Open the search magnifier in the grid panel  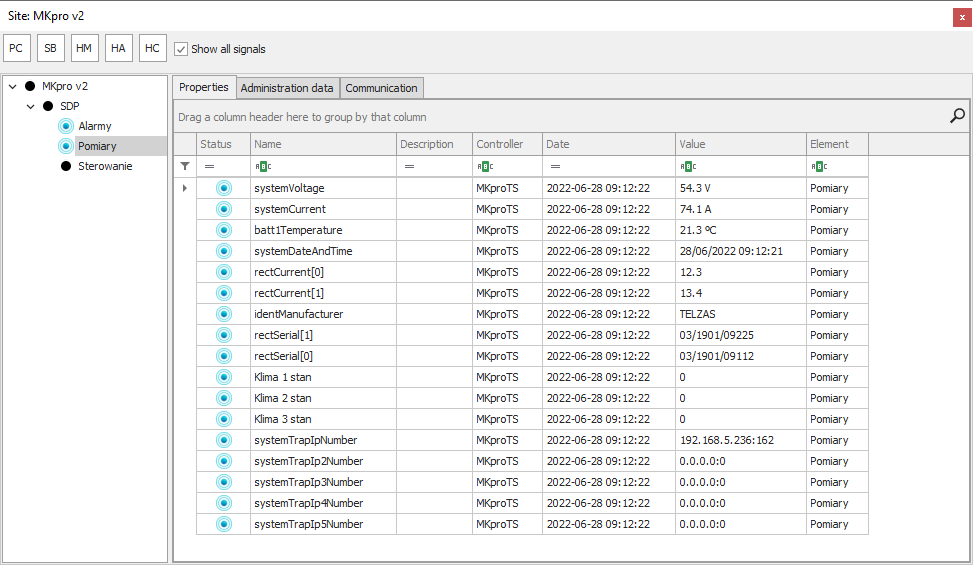coord(957,115)
